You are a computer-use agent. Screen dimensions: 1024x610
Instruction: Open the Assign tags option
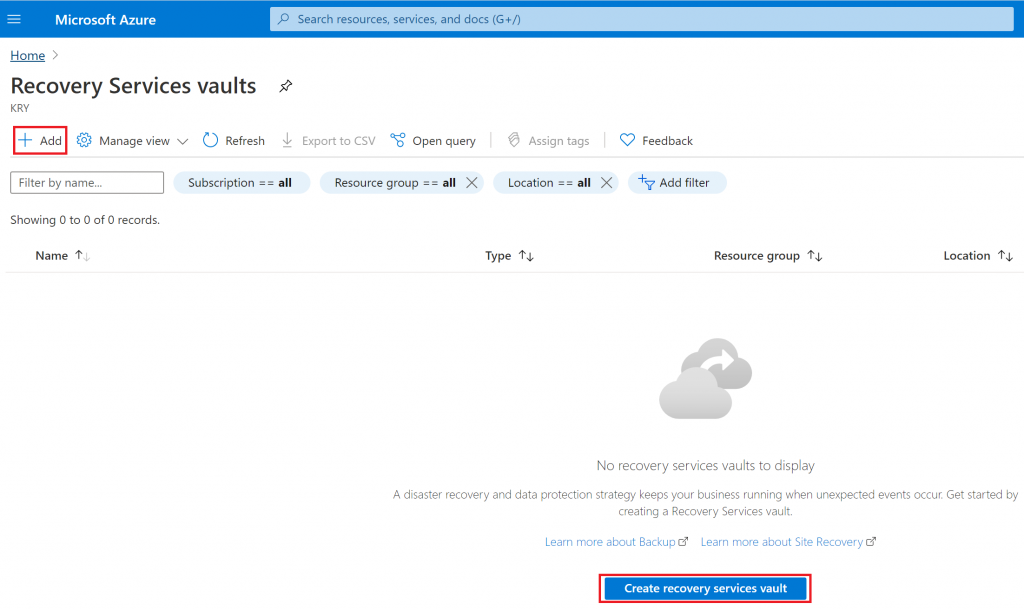(548, 140)
